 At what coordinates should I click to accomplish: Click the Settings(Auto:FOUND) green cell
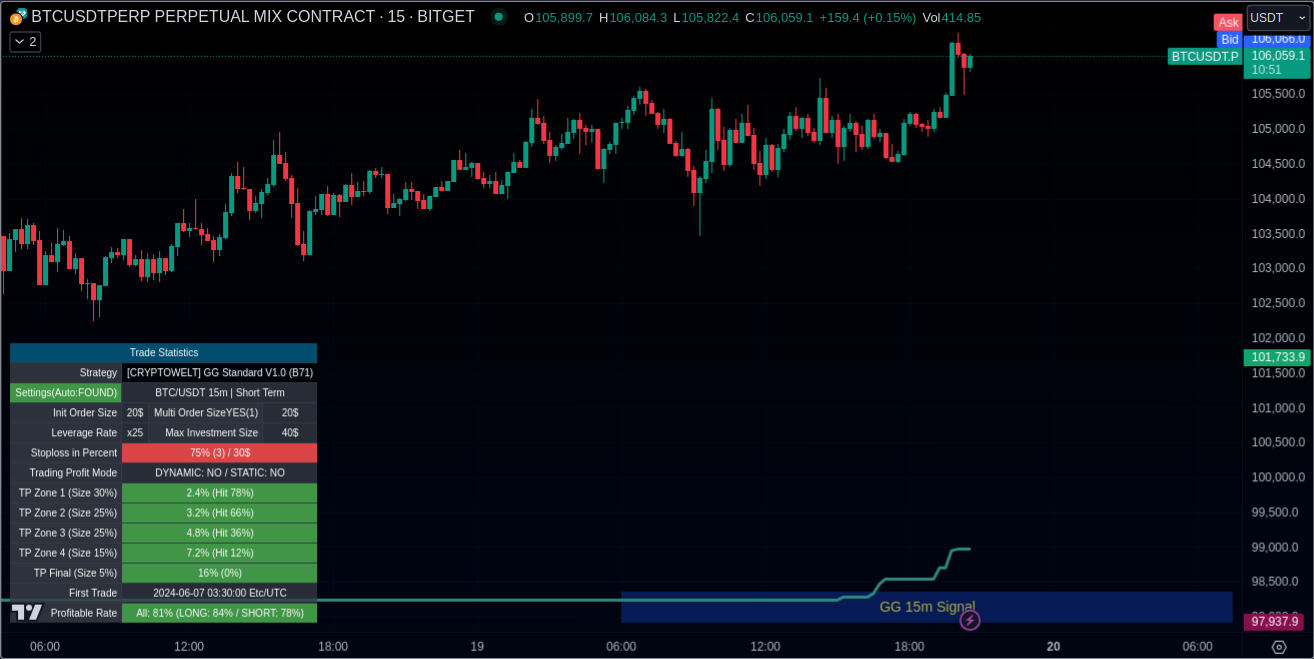click(66, 393)
